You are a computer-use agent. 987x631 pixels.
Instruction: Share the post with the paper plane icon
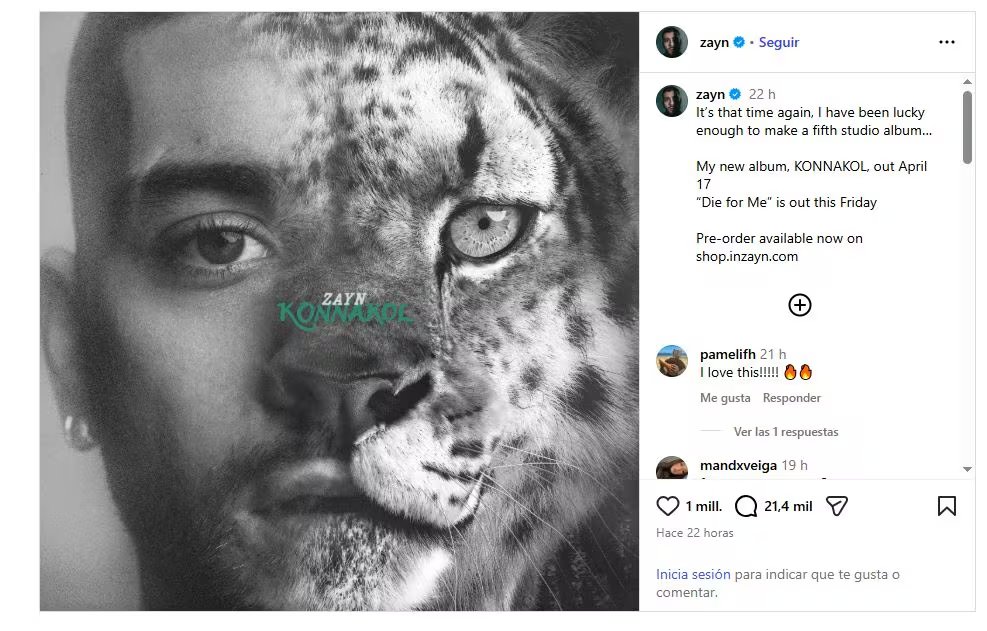[x=837, y=506]
